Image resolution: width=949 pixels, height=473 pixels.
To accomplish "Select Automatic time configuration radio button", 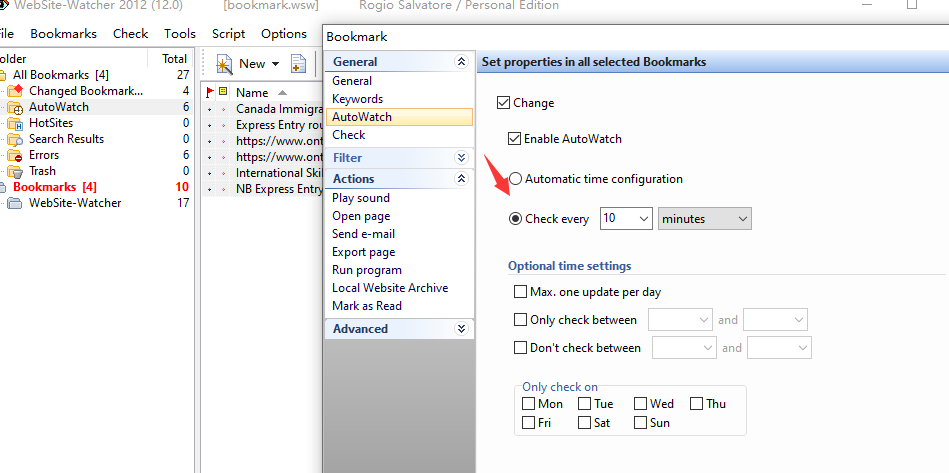I will [515, 179].
